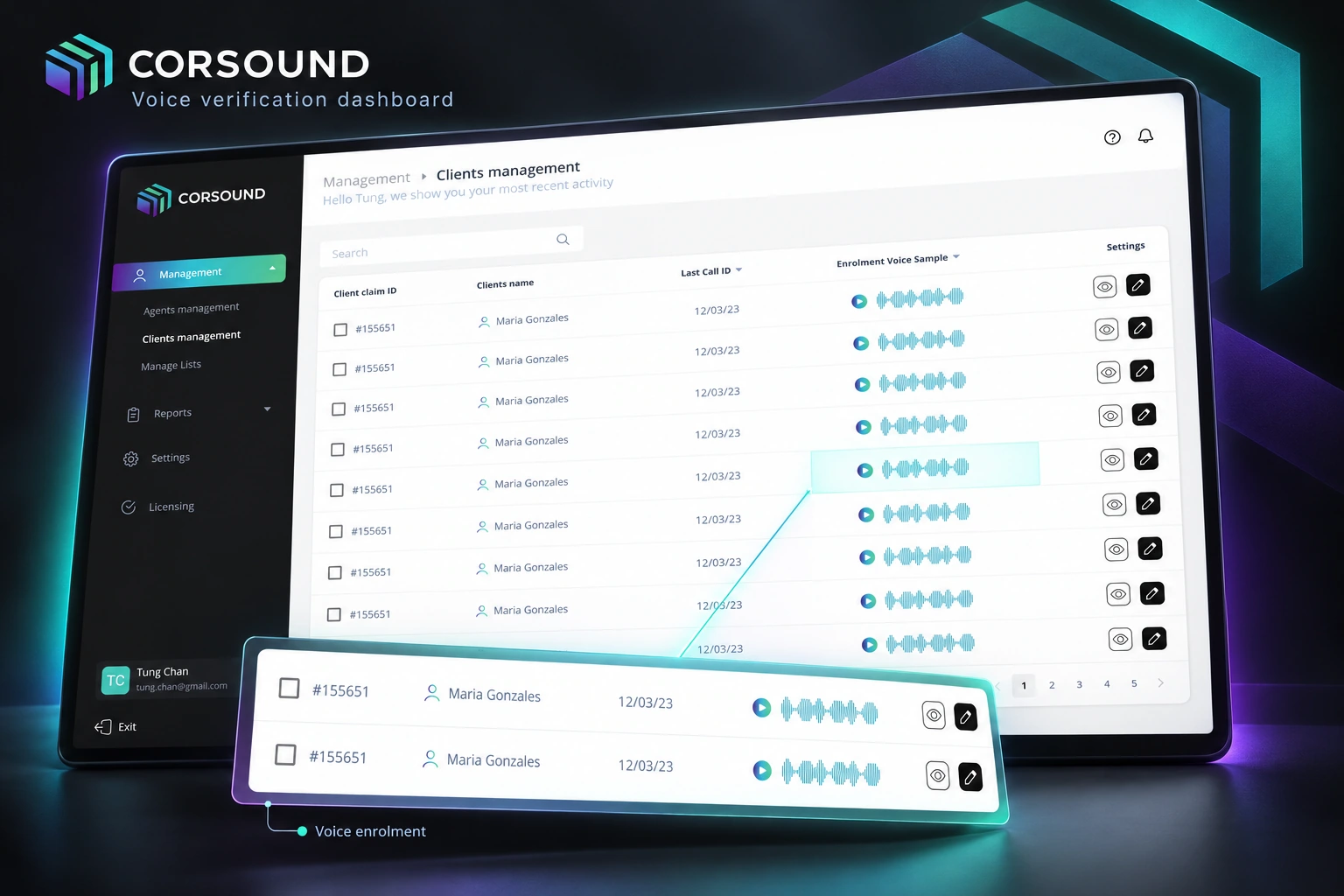
Task: Click the TC avatar badge
Action: tap(115, 680)
